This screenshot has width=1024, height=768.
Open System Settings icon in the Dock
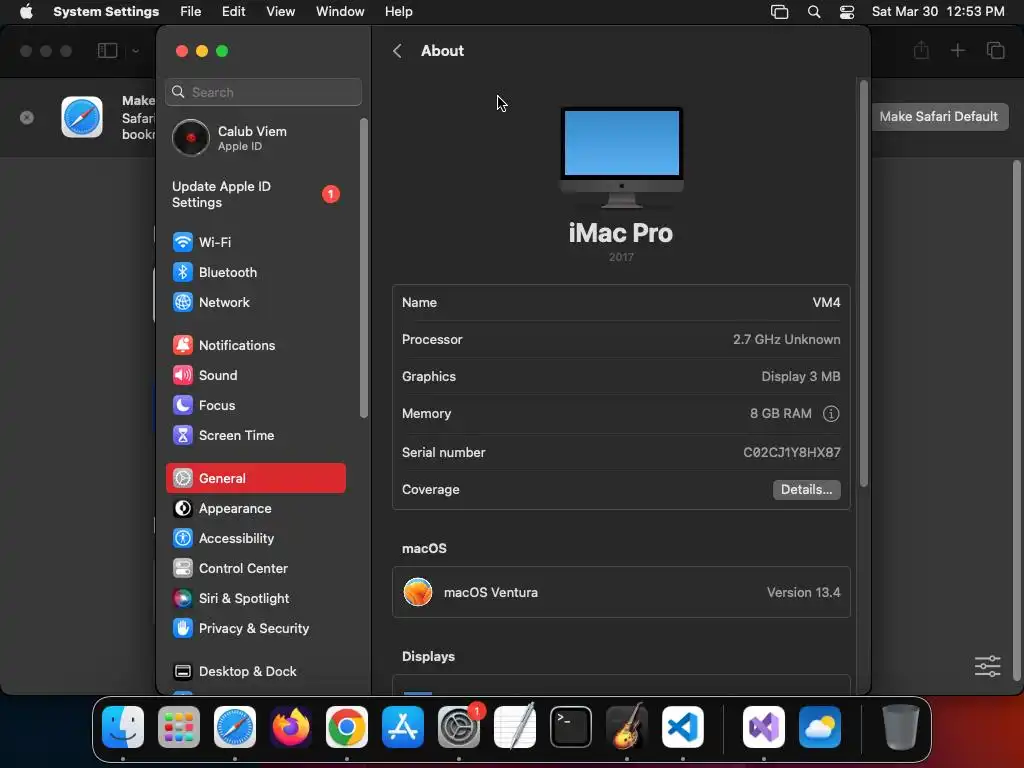pyautogui.click(x=459, y=727)
